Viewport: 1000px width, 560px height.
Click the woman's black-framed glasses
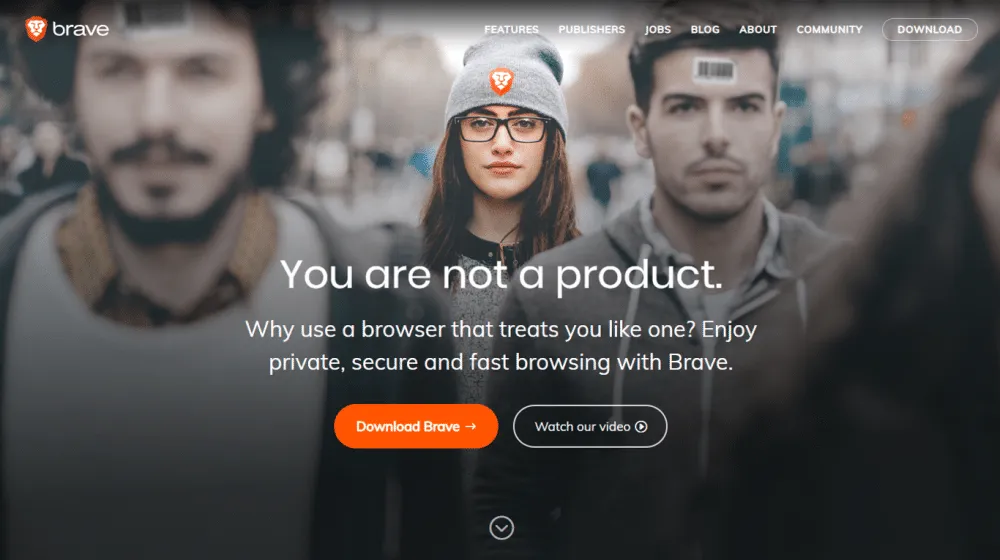502,129
